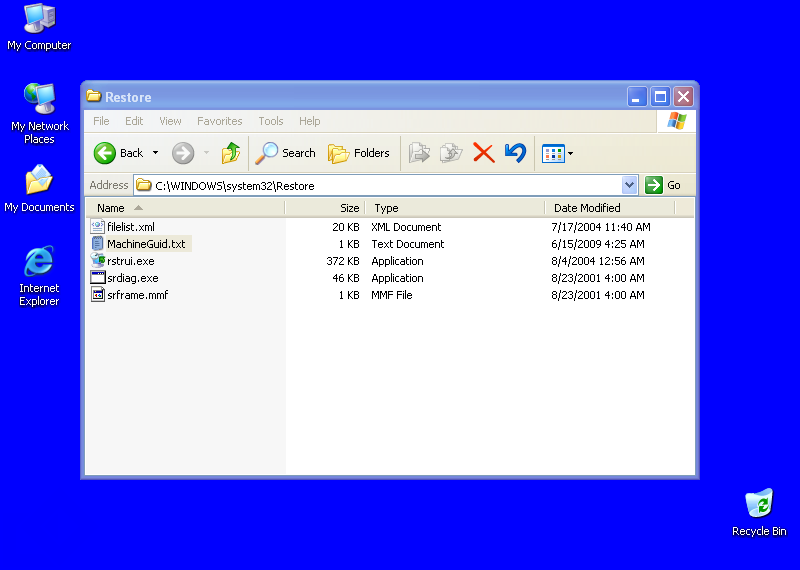Screen dimensions: 800x570
Task: Open the Edit menu
Action: pyautogui.click(x=134, y=121)
